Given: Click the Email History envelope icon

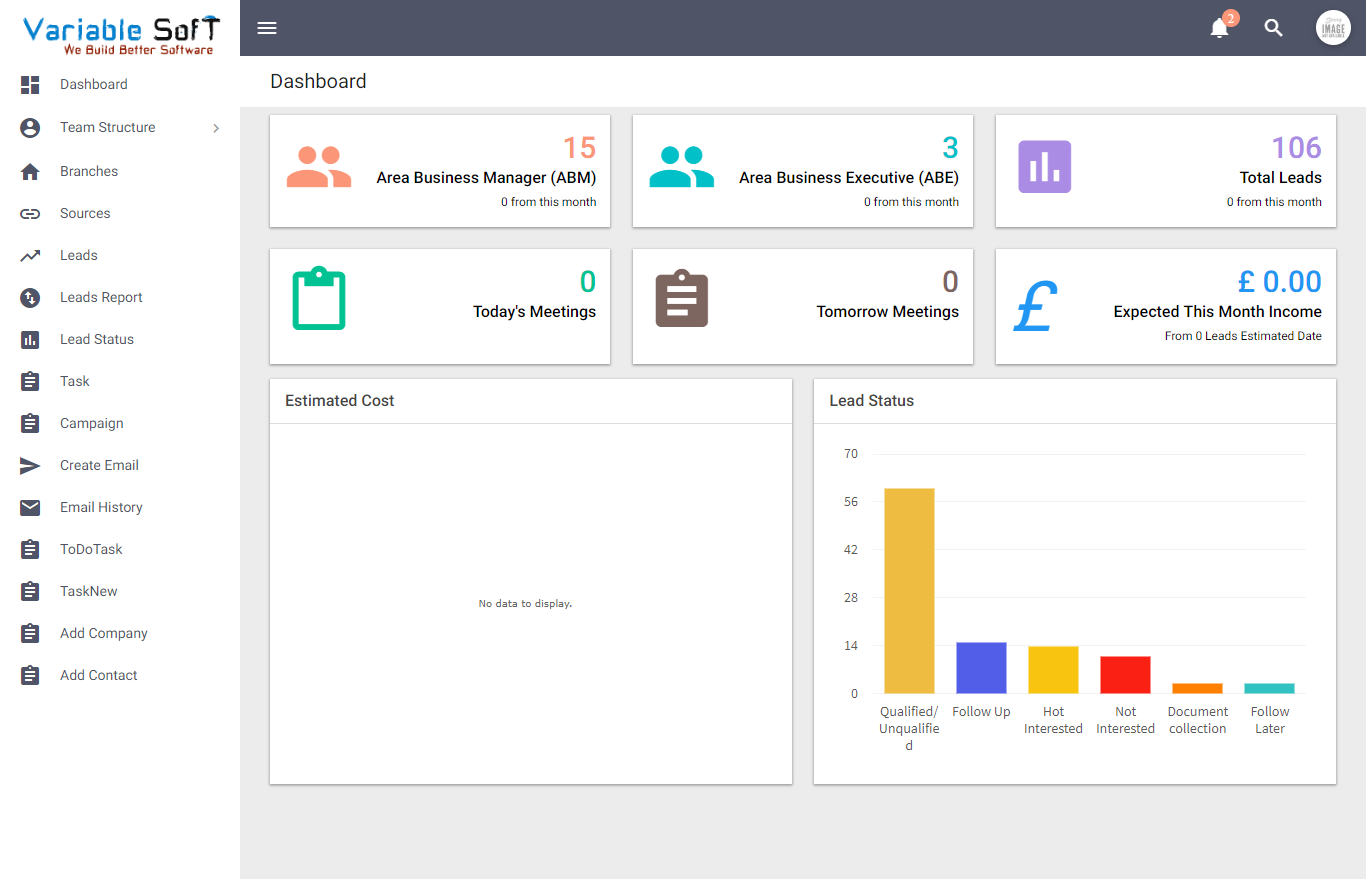Looking at the screenshot, I should [x=29, y=507].
